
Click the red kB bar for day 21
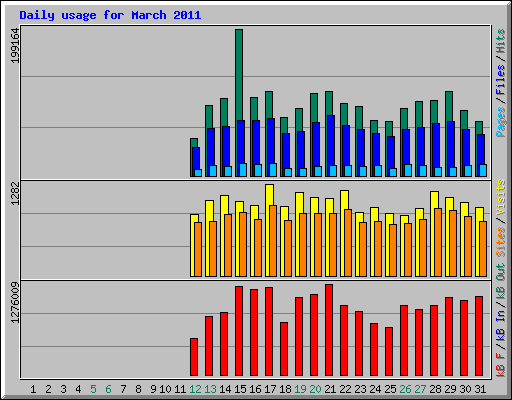(329, 330)
